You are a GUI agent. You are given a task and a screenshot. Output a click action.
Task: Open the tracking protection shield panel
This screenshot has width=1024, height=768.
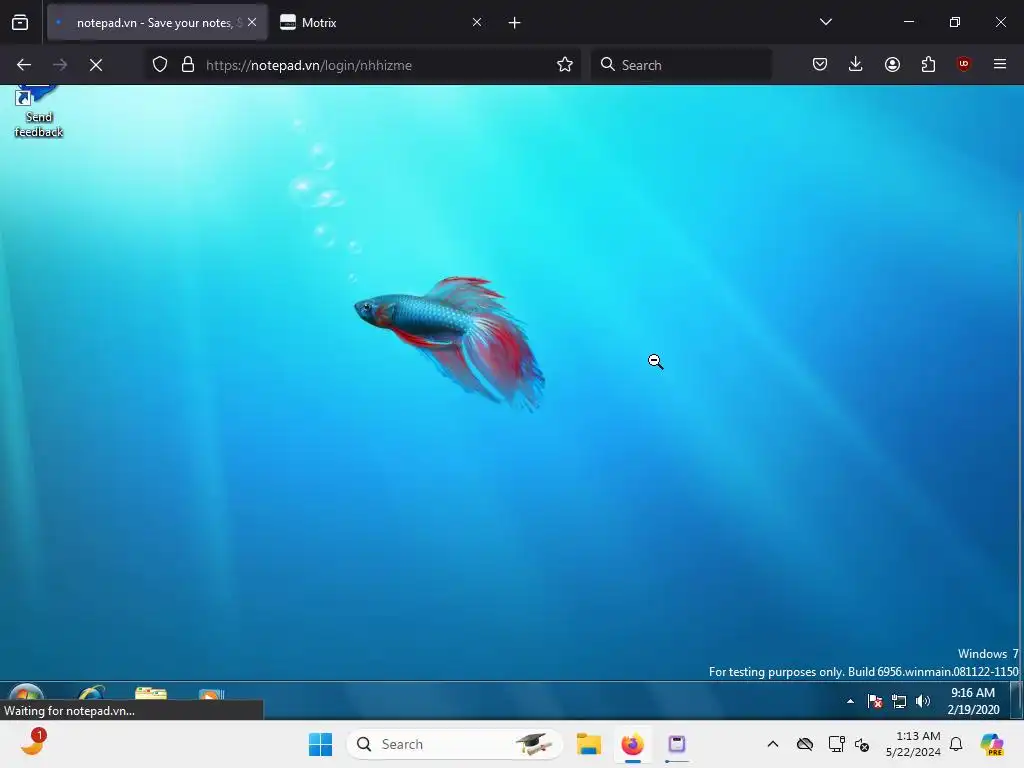click(160, 65)
